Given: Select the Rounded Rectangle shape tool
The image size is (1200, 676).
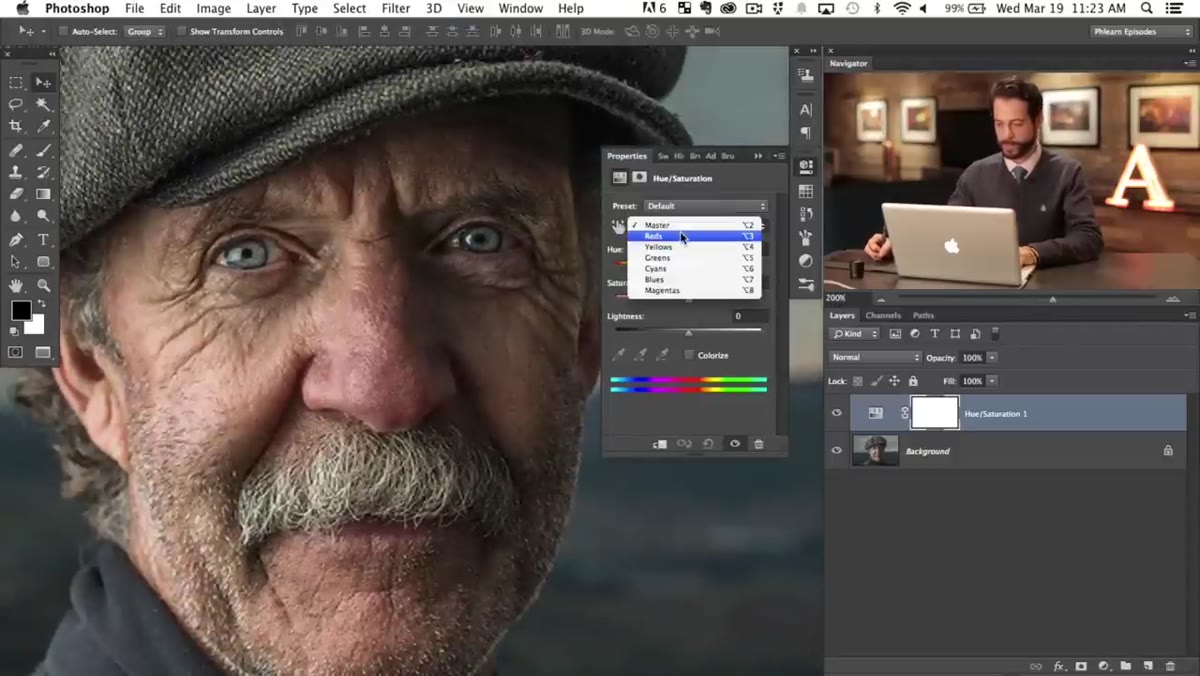Looking at the screenshot, I should tap(43, 262).
